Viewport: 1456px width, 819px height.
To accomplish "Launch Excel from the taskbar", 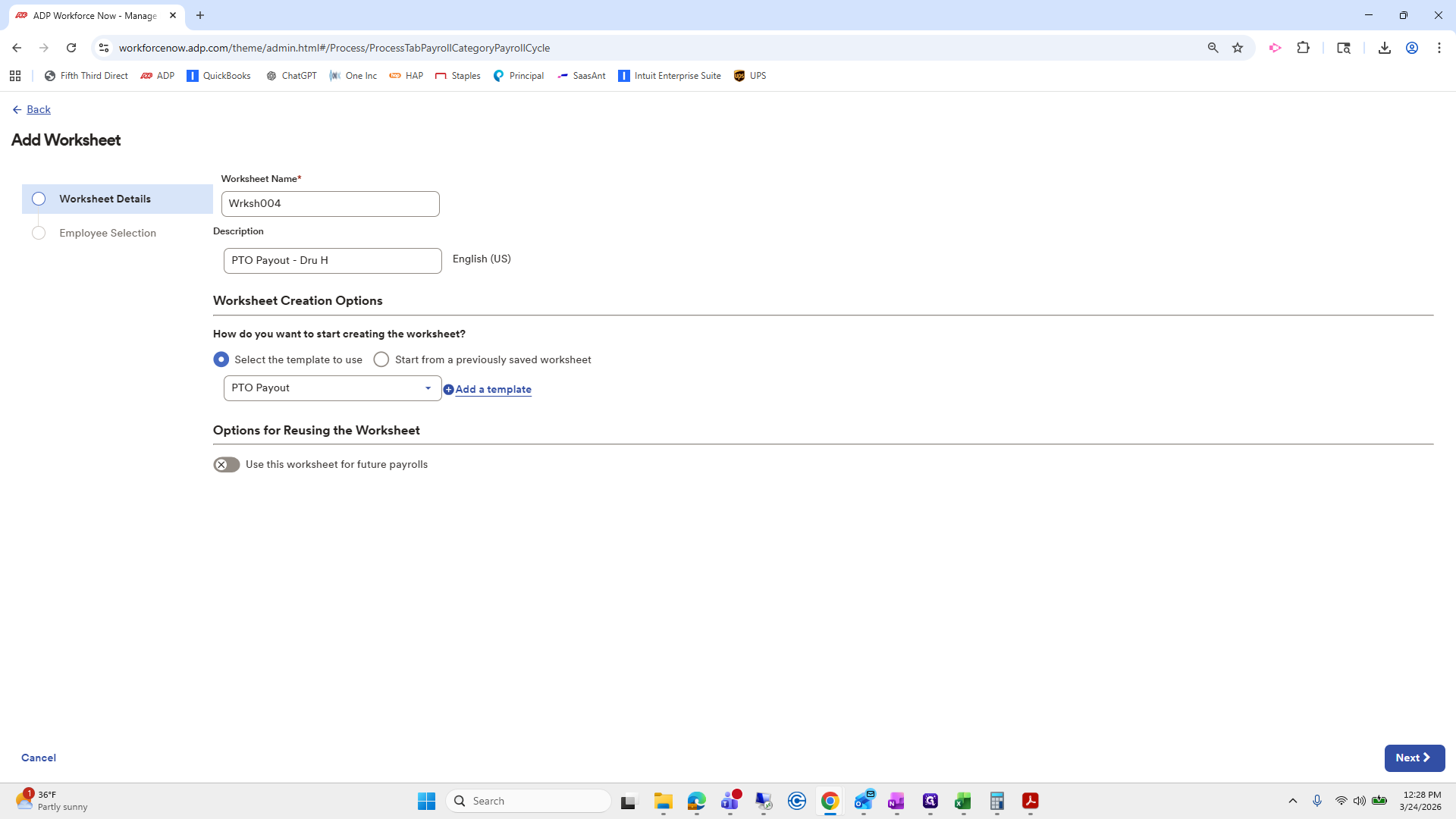I will point(963,800).
